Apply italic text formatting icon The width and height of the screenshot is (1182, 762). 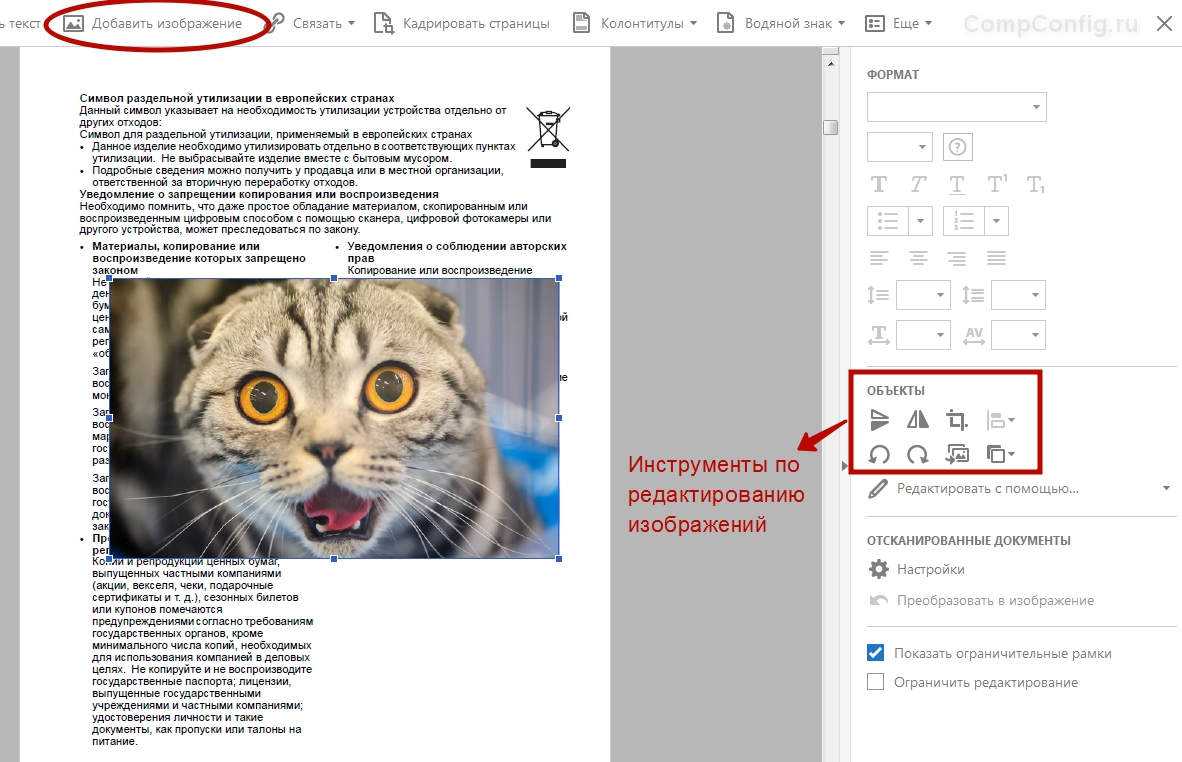[x=917, y=184]
